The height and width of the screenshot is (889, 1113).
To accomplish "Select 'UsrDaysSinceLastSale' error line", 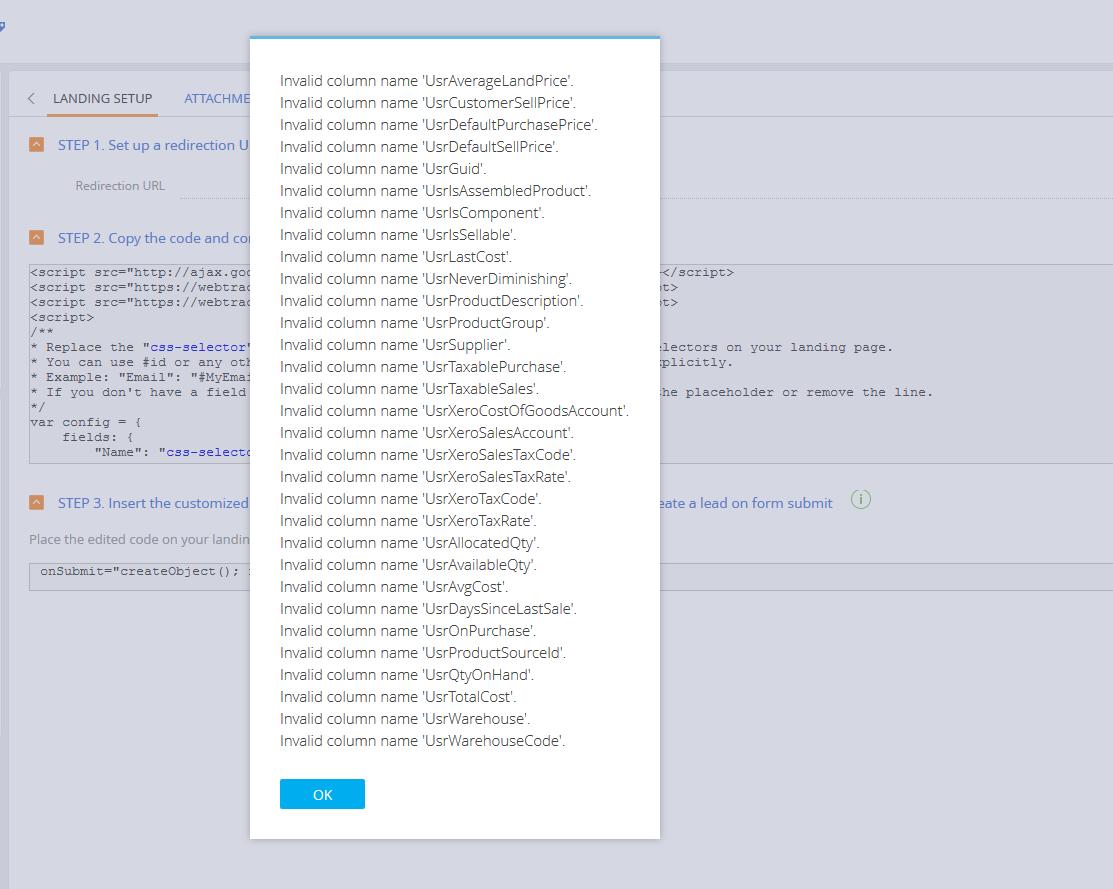I will click(428, 609).
